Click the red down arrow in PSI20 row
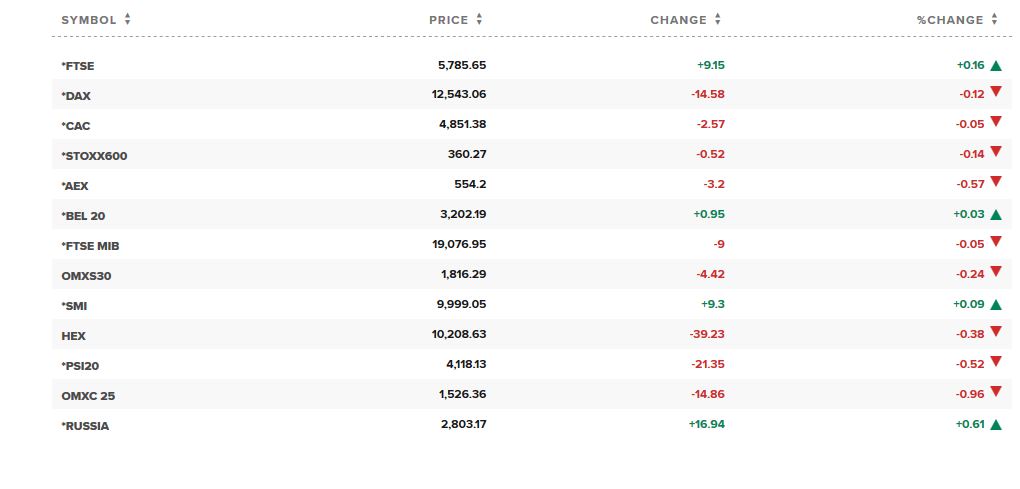 (996, 362)
